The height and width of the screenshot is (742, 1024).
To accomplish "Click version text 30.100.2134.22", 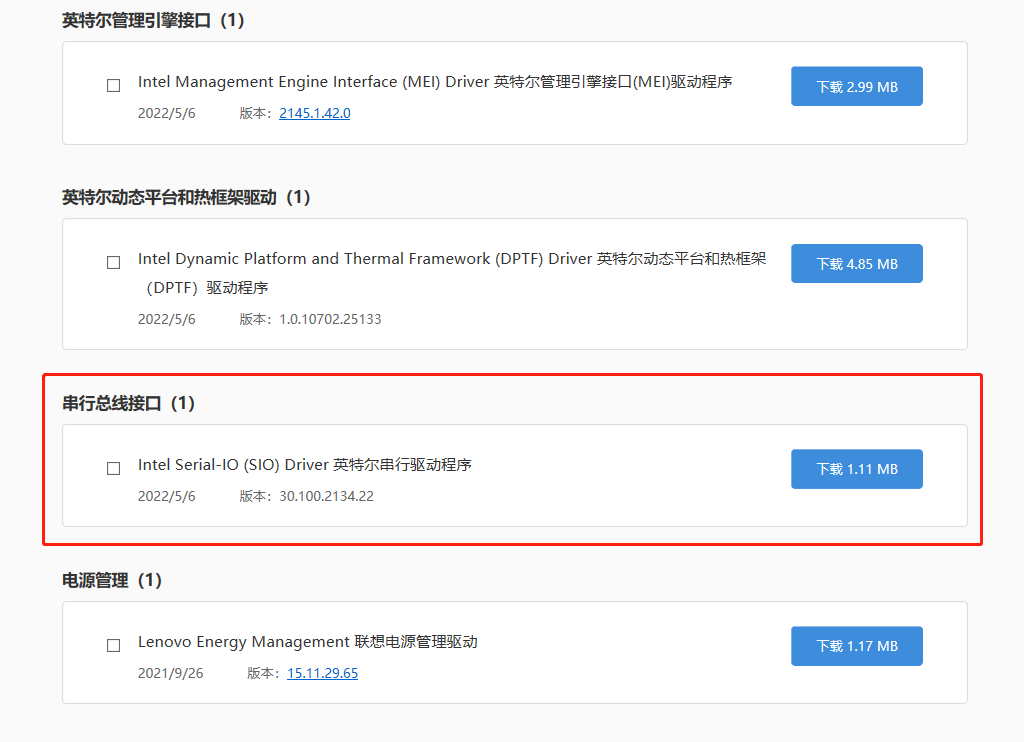I will coord(326,496).
